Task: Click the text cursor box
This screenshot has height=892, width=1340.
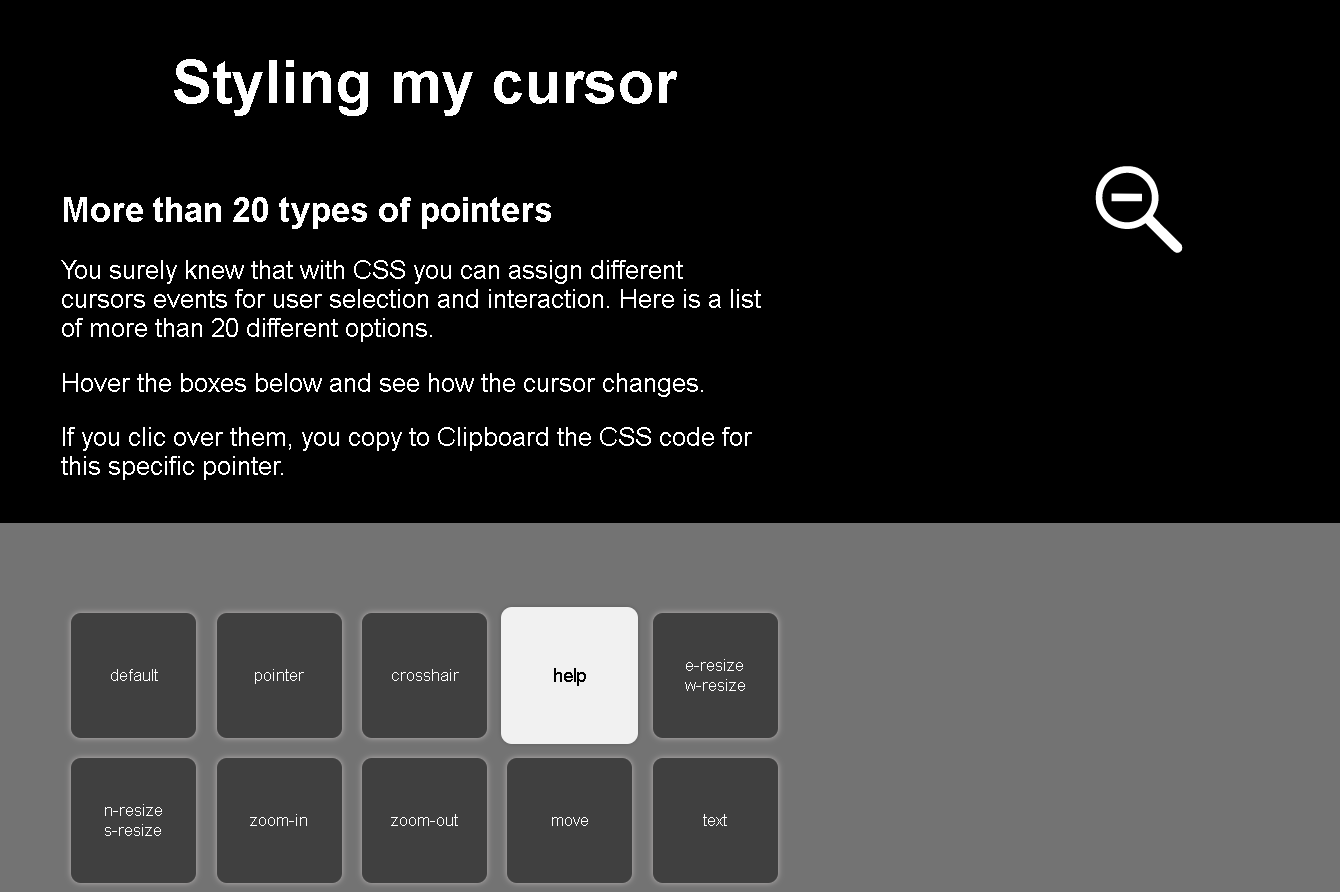Action: pyautogui.click(x=715, y=820)
